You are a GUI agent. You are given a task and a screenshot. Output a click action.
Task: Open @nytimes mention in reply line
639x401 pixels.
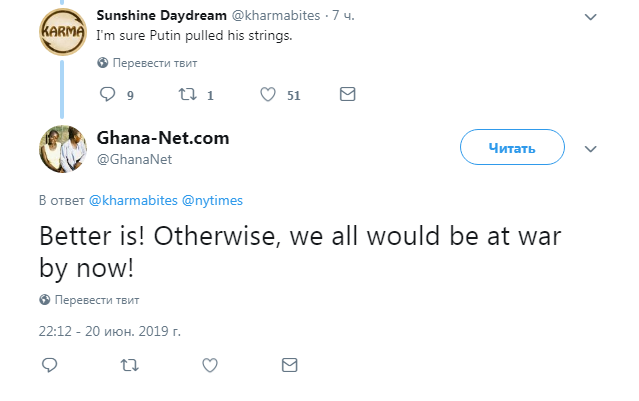point(212,200)
